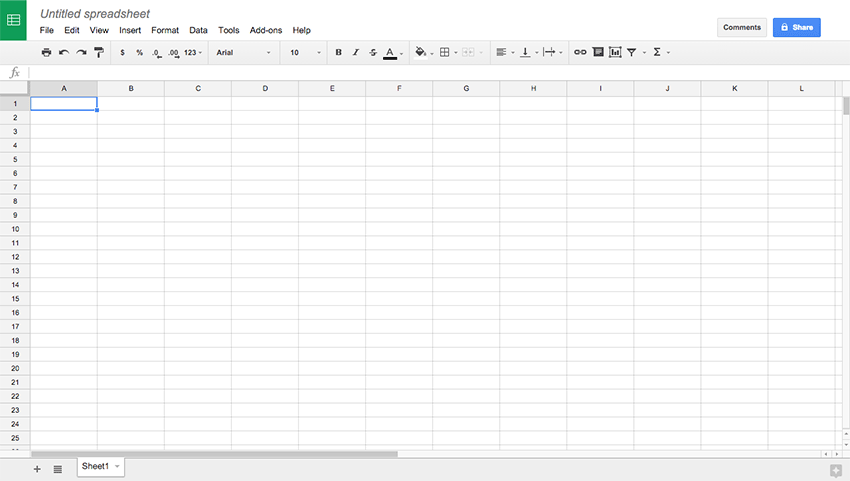The height and width of the screenshot is (481, 850).
Task: Open vertical align options
Action: point(525,53)
